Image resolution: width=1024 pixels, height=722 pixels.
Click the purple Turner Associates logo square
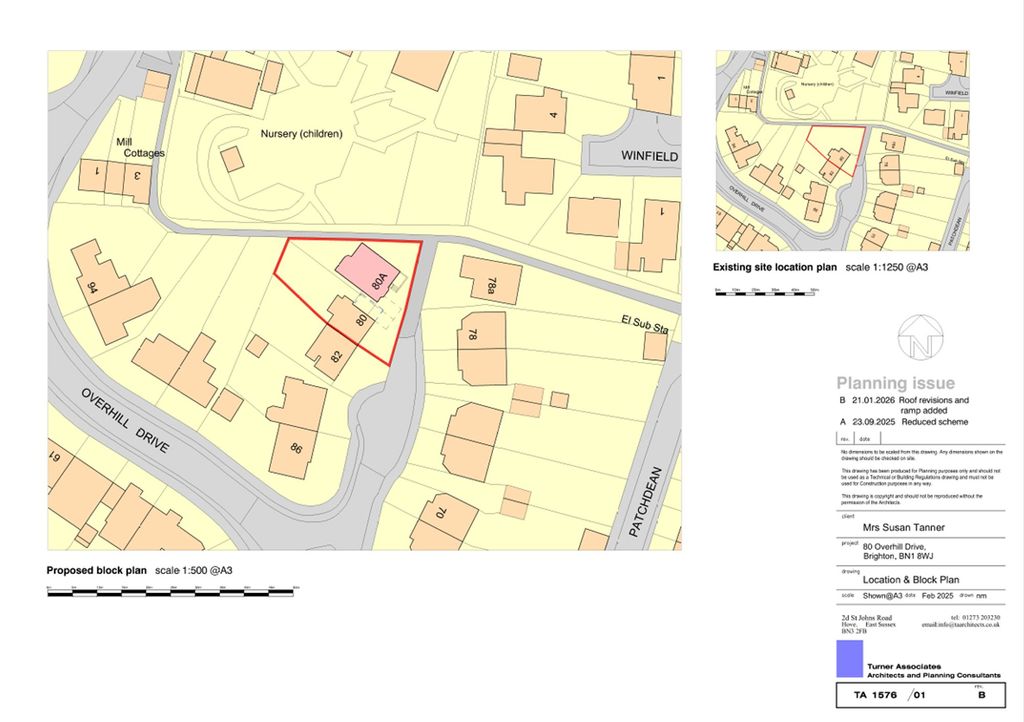pos(849,659)
